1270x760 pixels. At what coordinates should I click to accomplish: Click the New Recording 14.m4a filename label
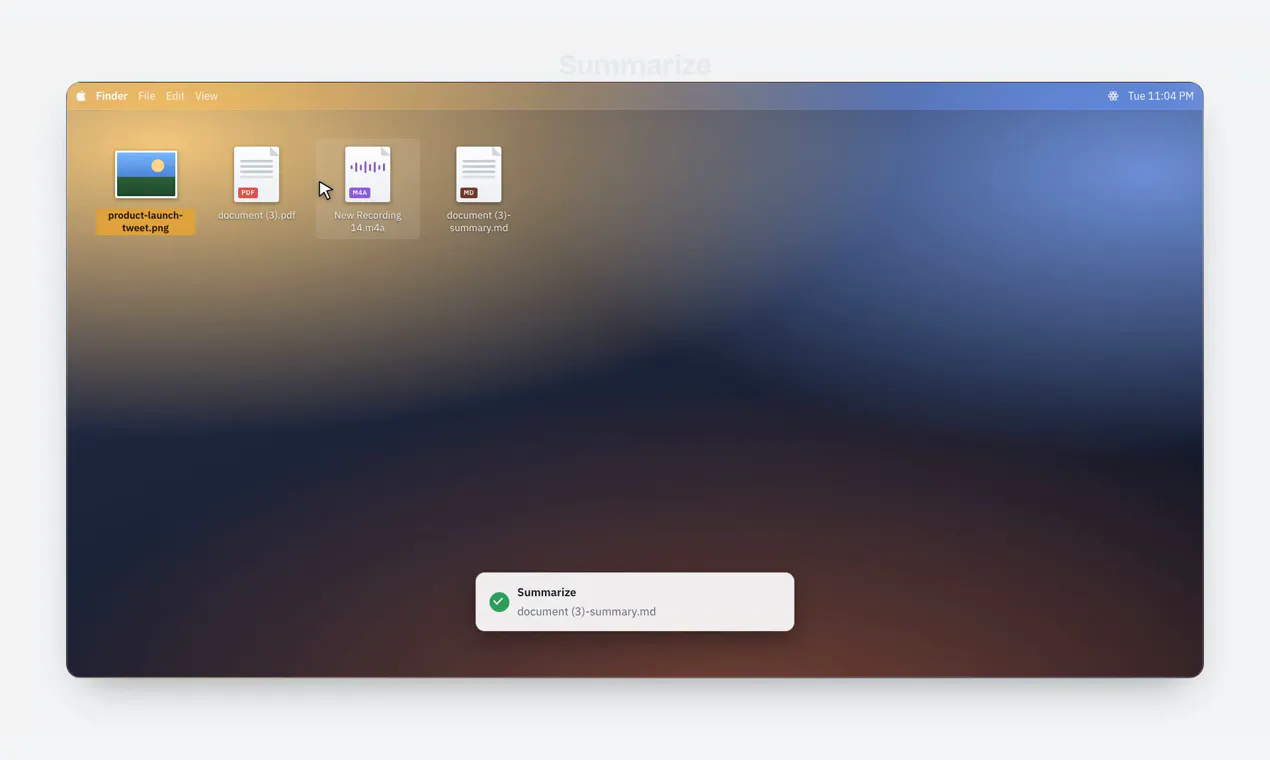click(x=368, y=221)
